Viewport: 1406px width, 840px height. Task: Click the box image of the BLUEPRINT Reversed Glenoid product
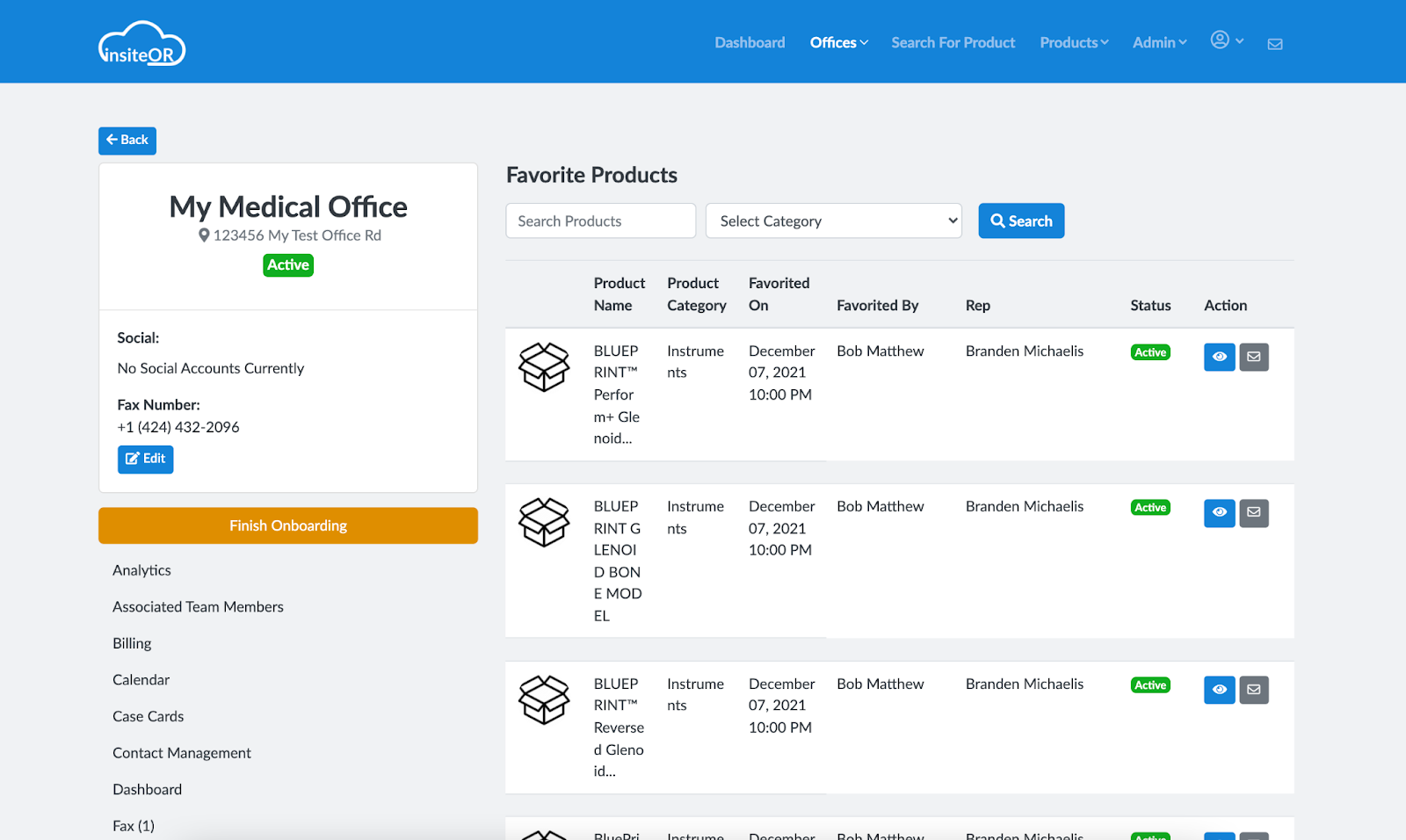click(544, 699)
